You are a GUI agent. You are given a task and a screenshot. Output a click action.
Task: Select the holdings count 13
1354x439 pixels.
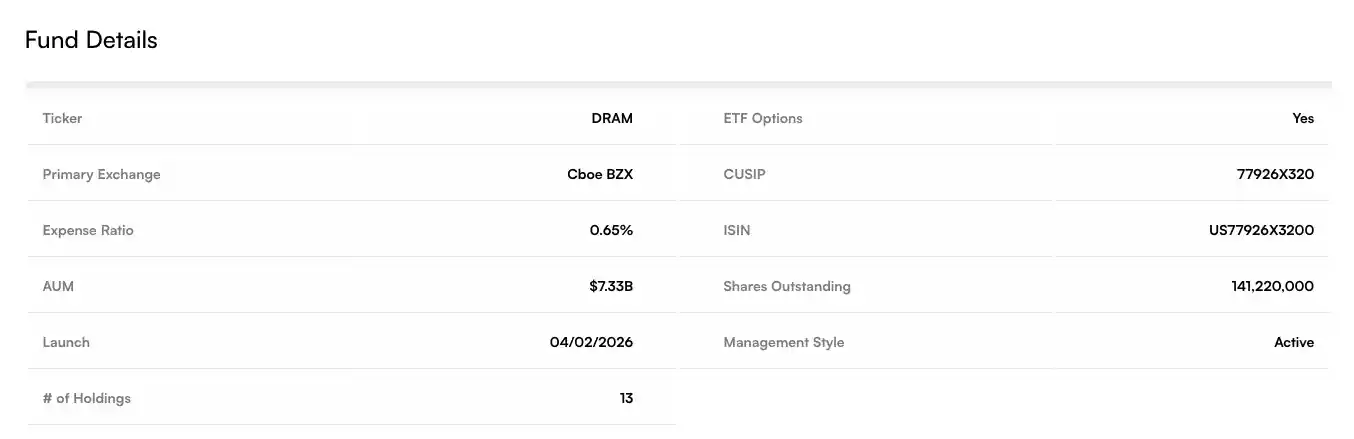[626, 398]
